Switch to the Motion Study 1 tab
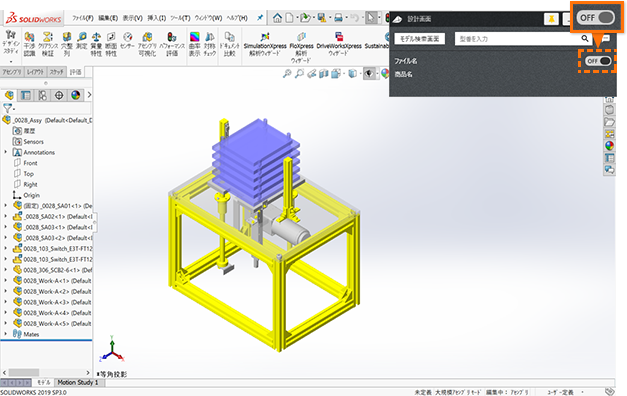The width and height of the screenshot is (627, 396). [x=78, y=382]
